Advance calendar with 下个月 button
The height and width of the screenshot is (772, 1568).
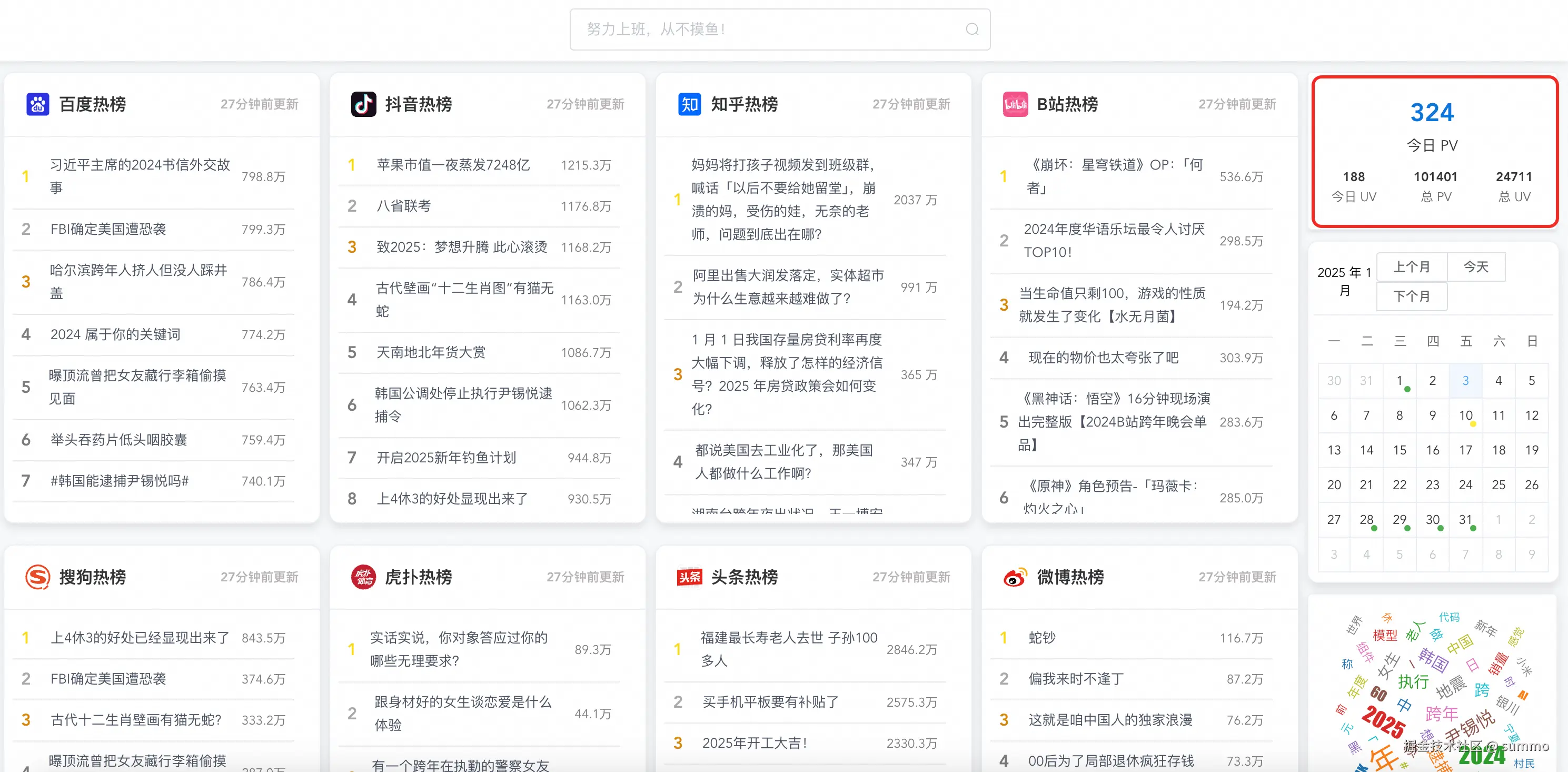1411,296
